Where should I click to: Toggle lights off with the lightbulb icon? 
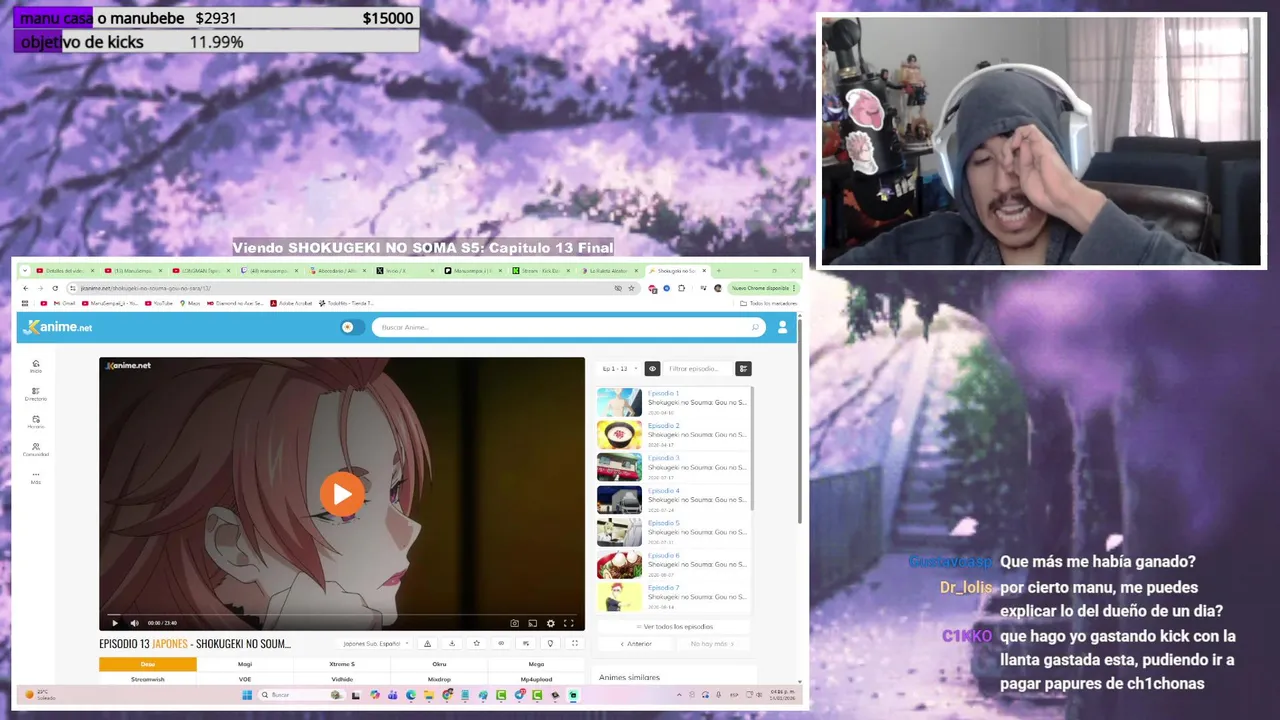[x=550, y=644]
